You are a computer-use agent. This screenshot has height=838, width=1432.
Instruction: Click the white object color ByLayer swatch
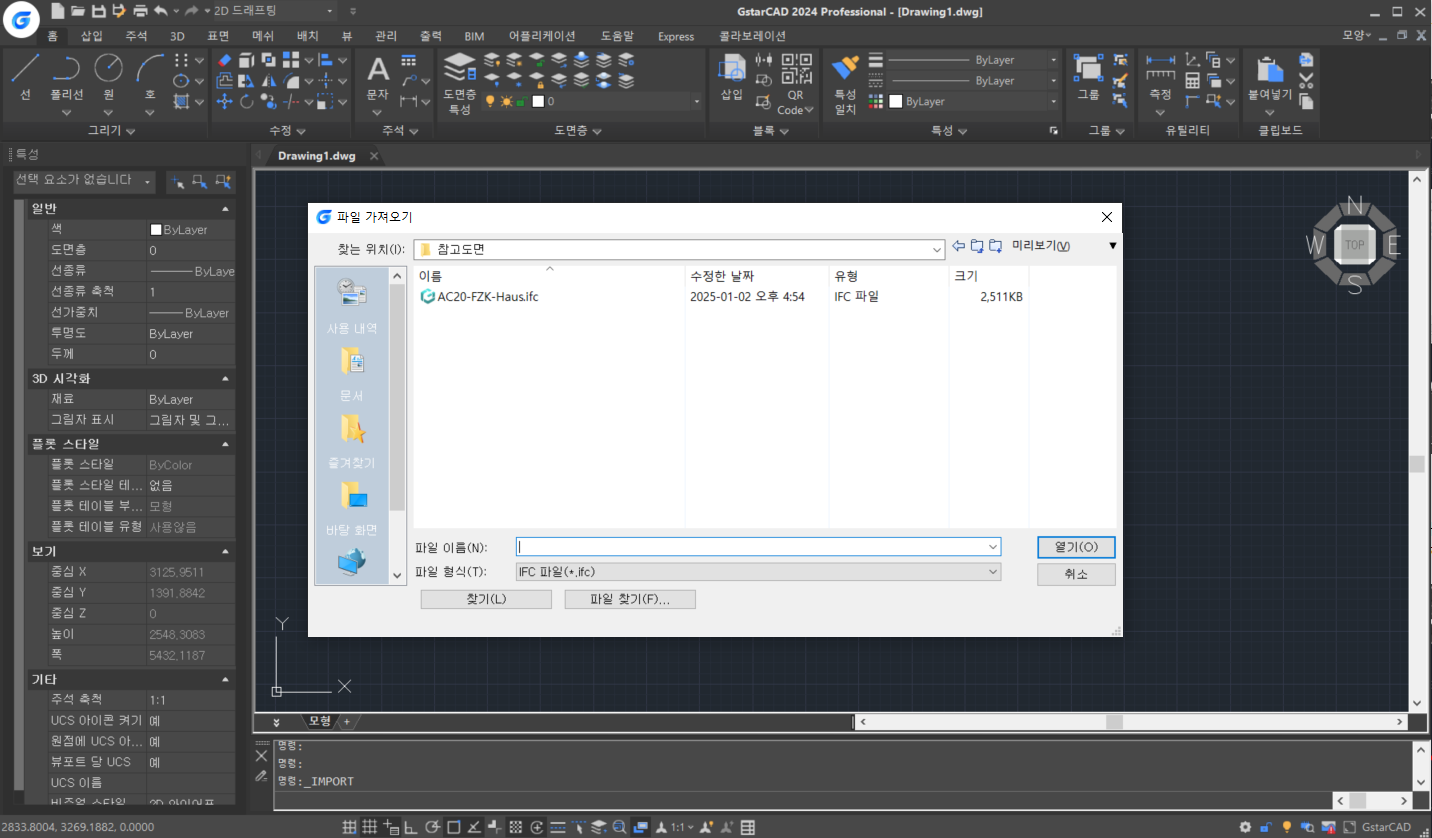[x=895, y=101]
